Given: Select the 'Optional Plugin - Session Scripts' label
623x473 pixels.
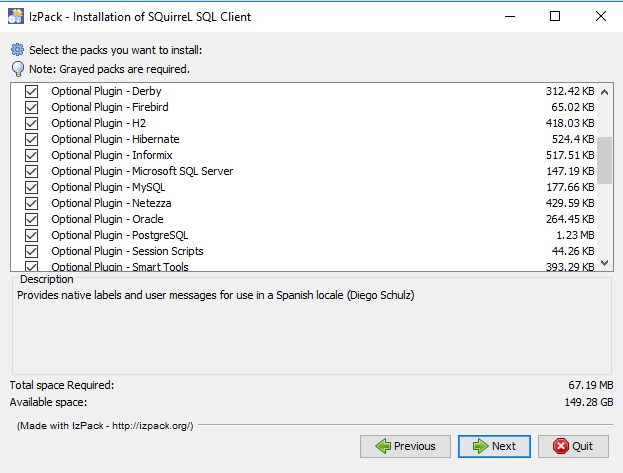Looking at the screenshot, I should pos(127,251).
